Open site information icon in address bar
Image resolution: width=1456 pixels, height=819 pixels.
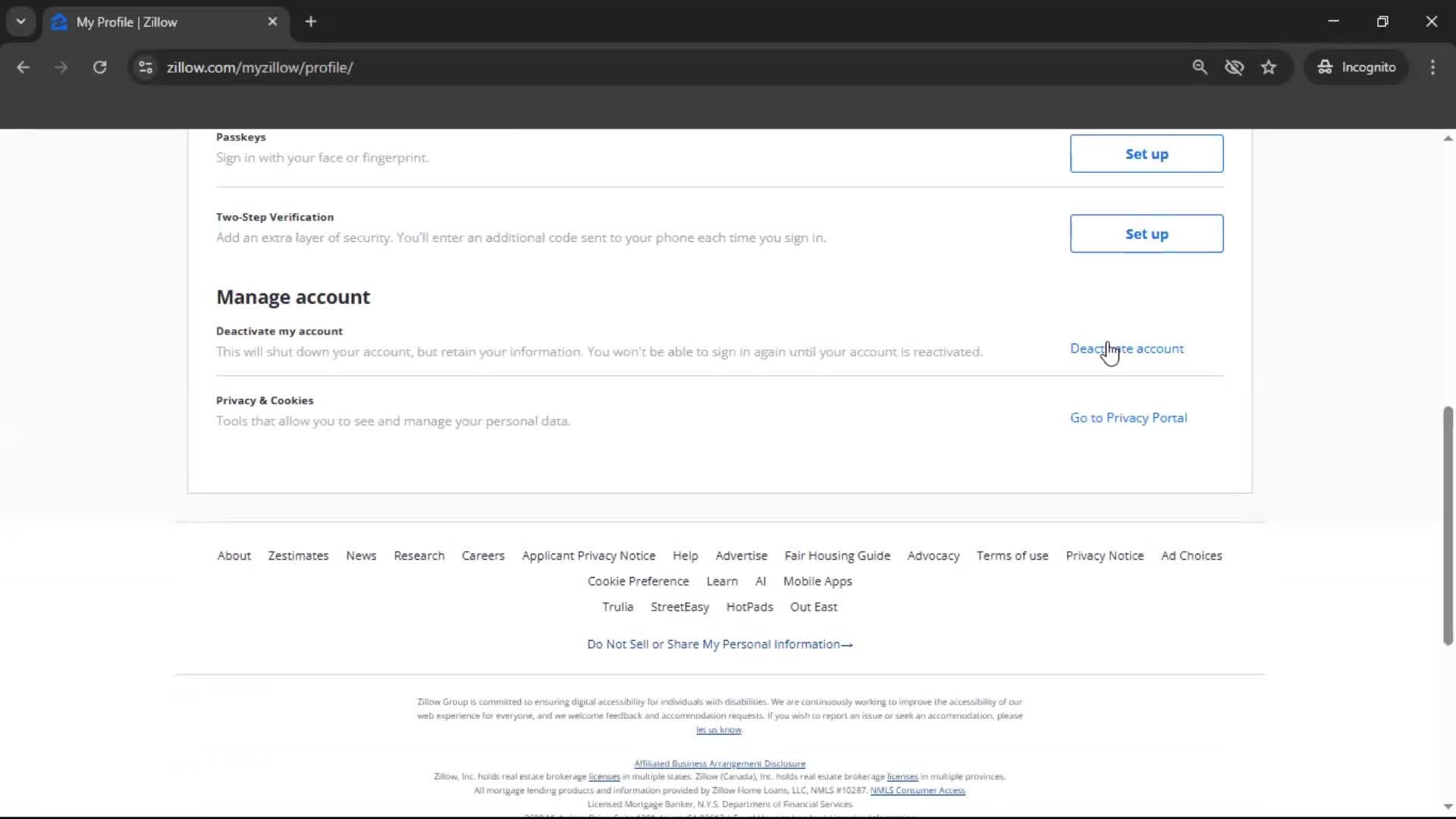coord(146,67)
